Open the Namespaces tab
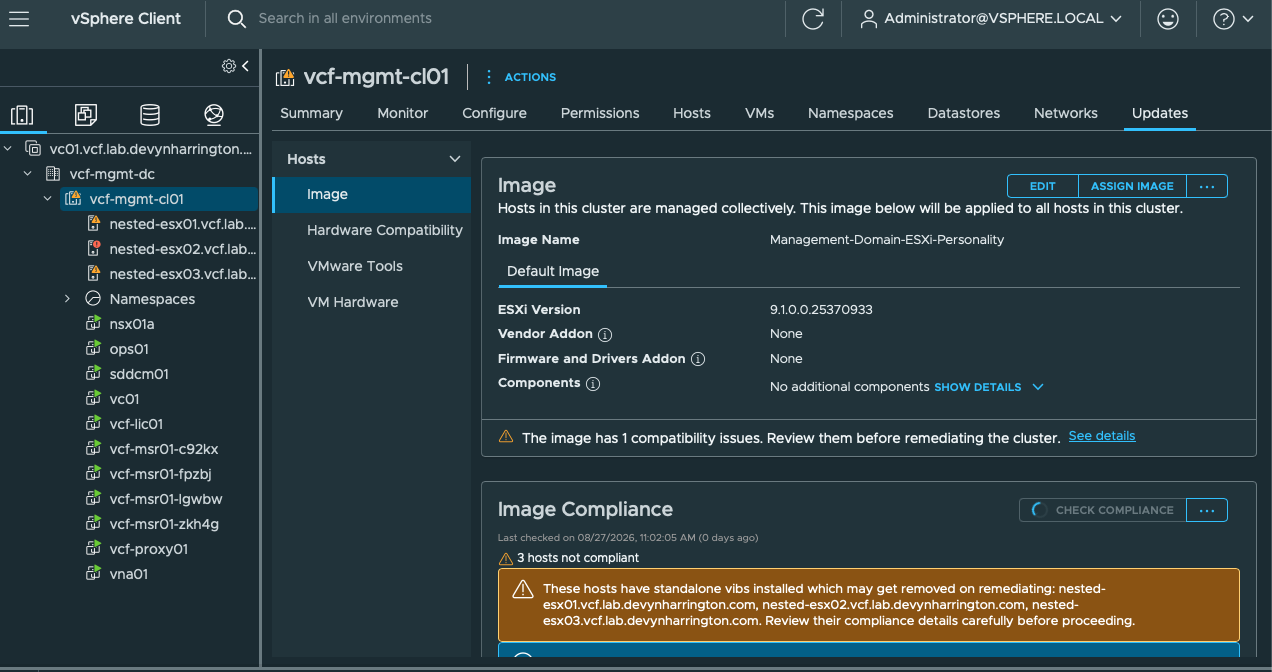The height and width of the screenshot is (672, 1272). [851, 113]
